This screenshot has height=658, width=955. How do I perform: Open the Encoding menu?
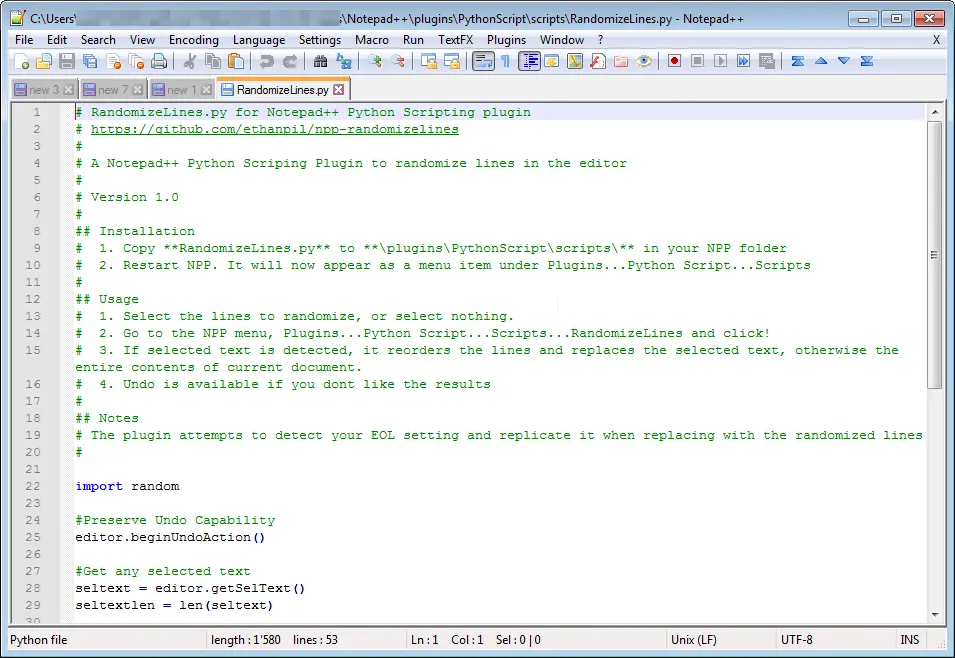coord(193,40)
